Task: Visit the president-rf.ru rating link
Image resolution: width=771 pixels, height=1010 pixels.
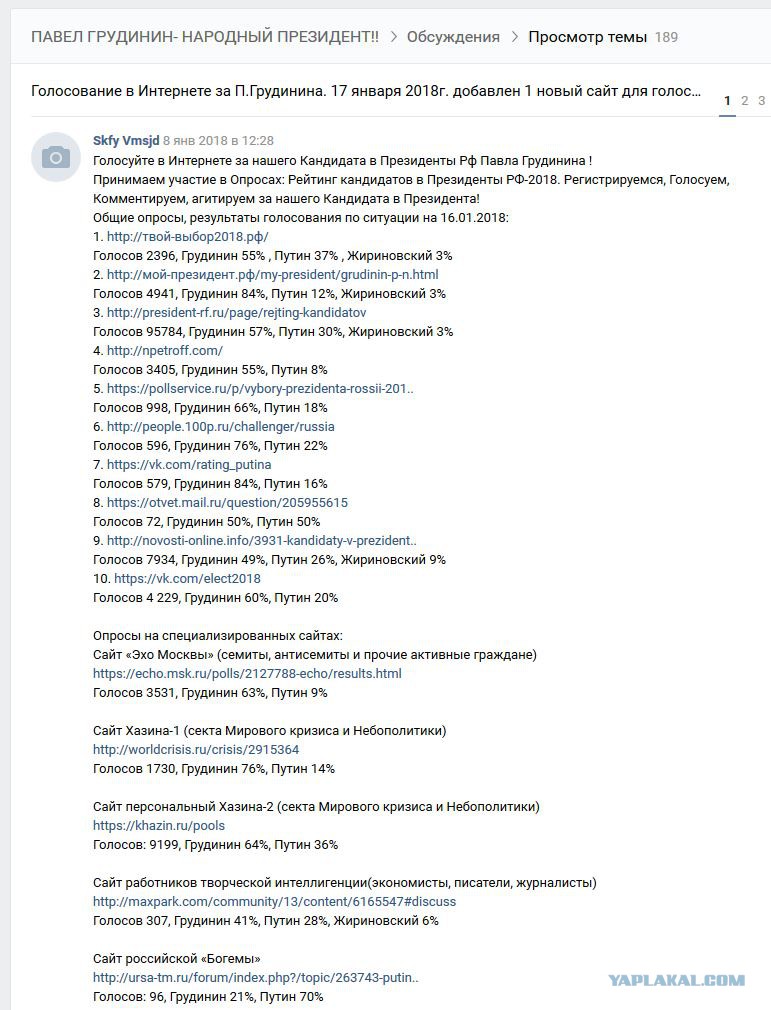Action: [236, 312]
